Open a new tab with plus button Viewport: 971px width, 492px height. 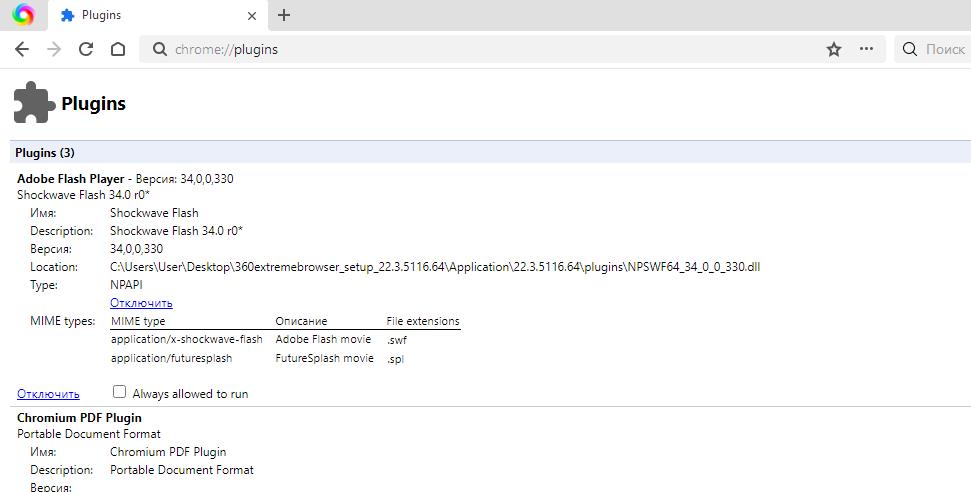[284, 15]
